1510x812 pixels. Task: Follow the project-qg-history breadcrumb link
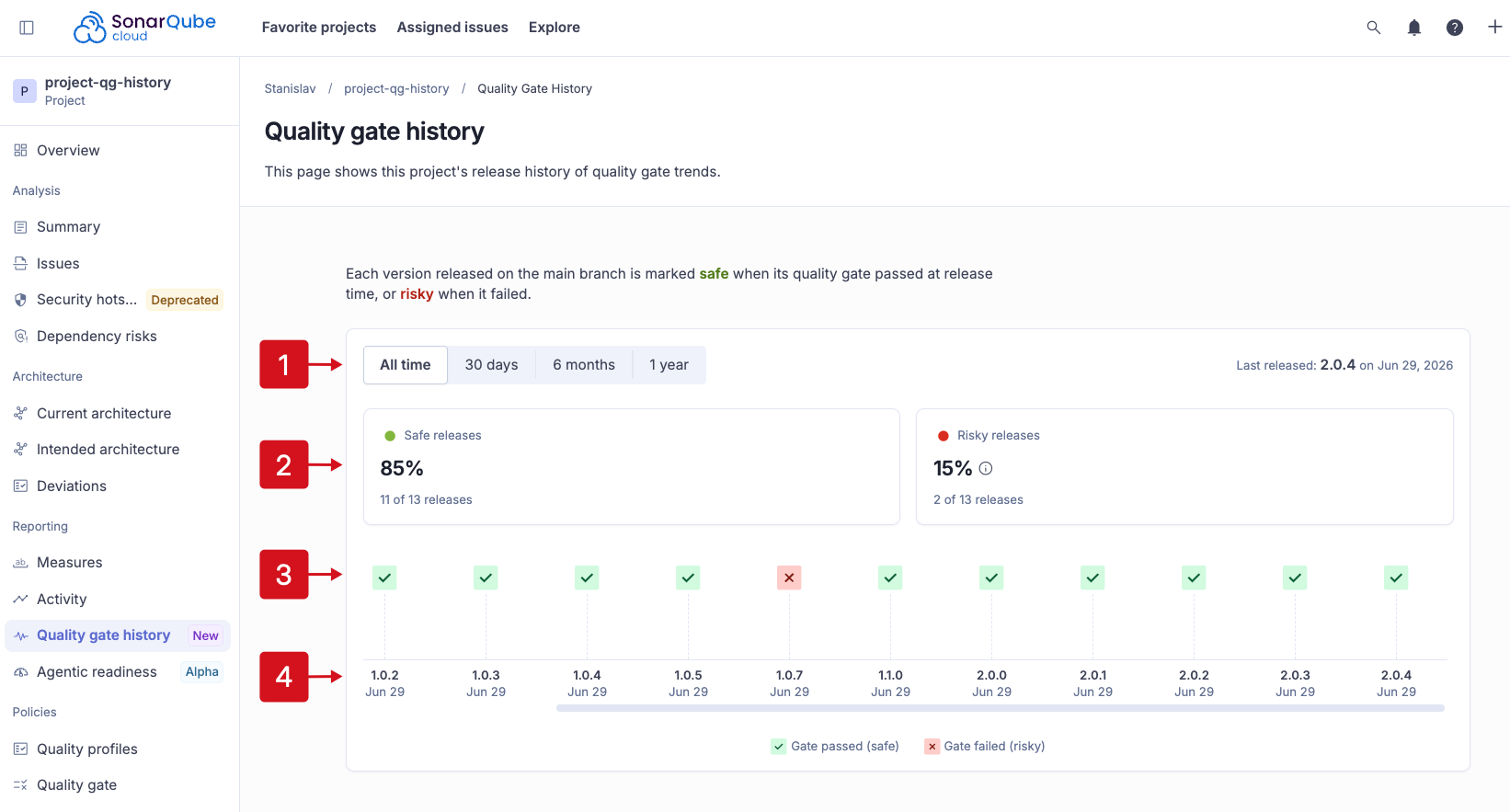tap(396, 89)
